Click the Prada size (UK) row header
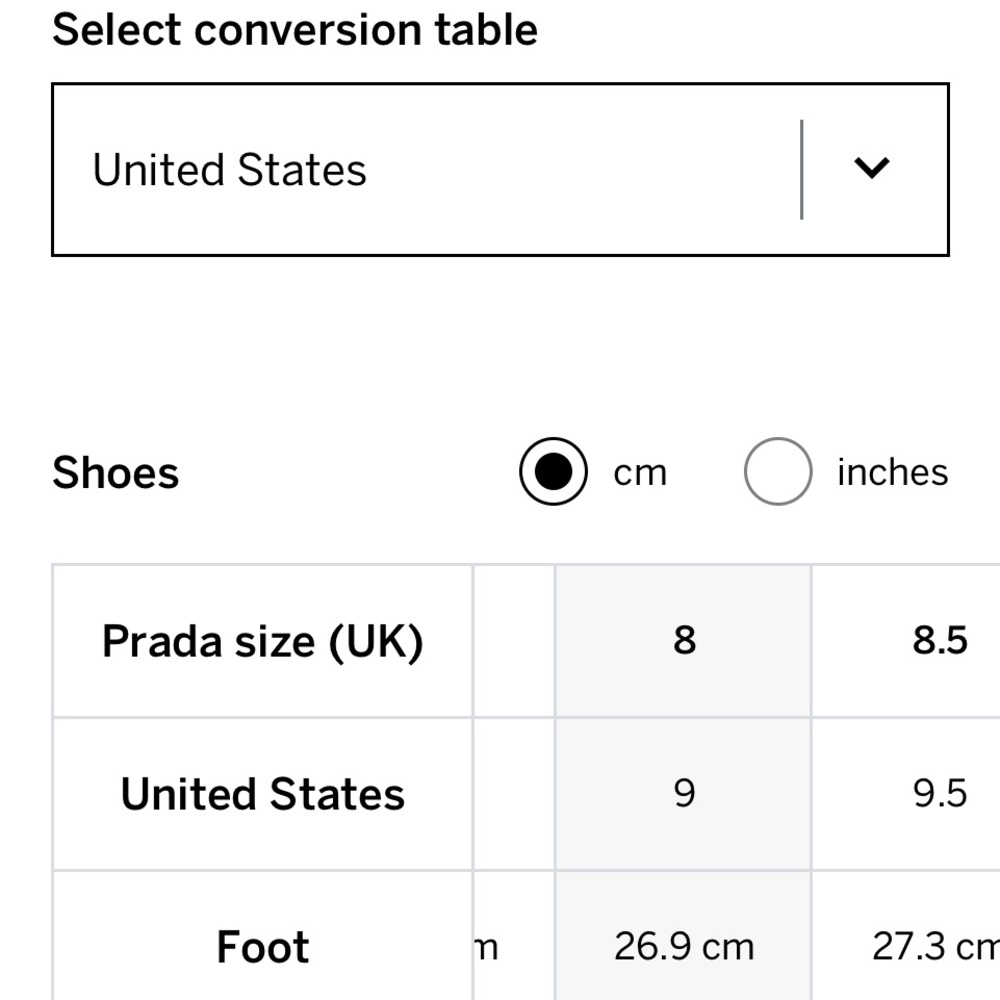 pyautogui.click(x=263, y=641)
